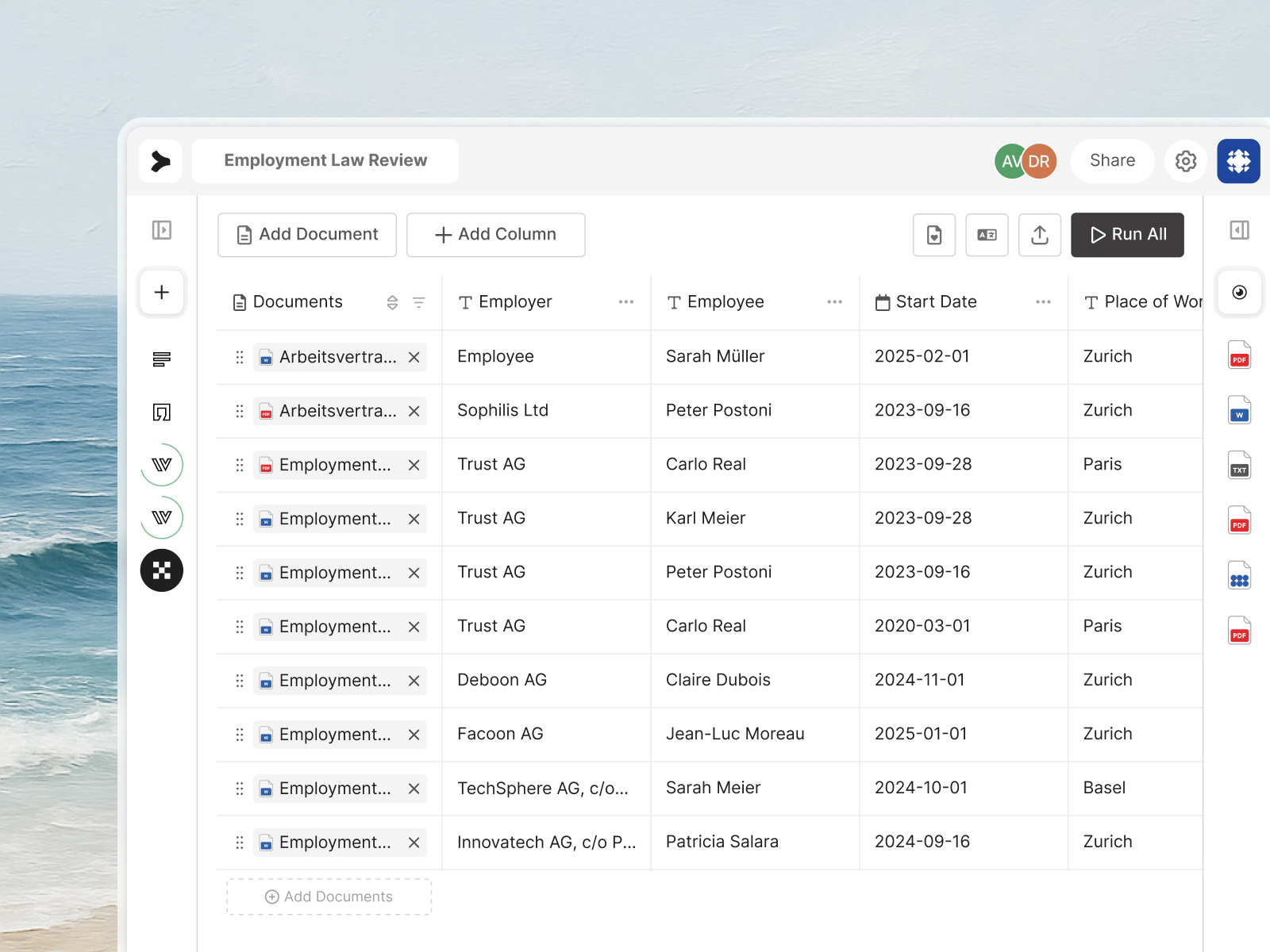Image resolution: width=1270 pixels, height=952 pixels.
Task: Click the export upload toolbar icon
Action: click(x=1040, y=235)
